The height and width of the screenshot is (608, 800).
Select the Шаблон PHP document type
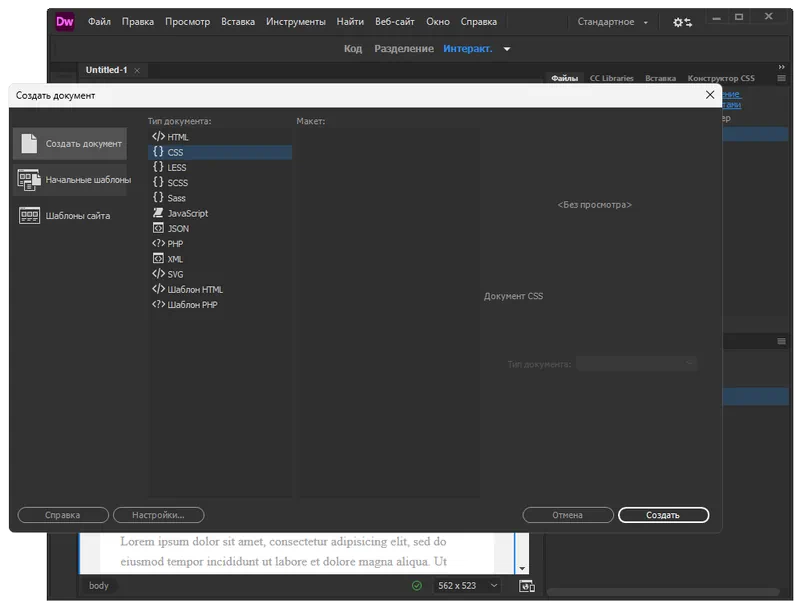coord(220,305)
